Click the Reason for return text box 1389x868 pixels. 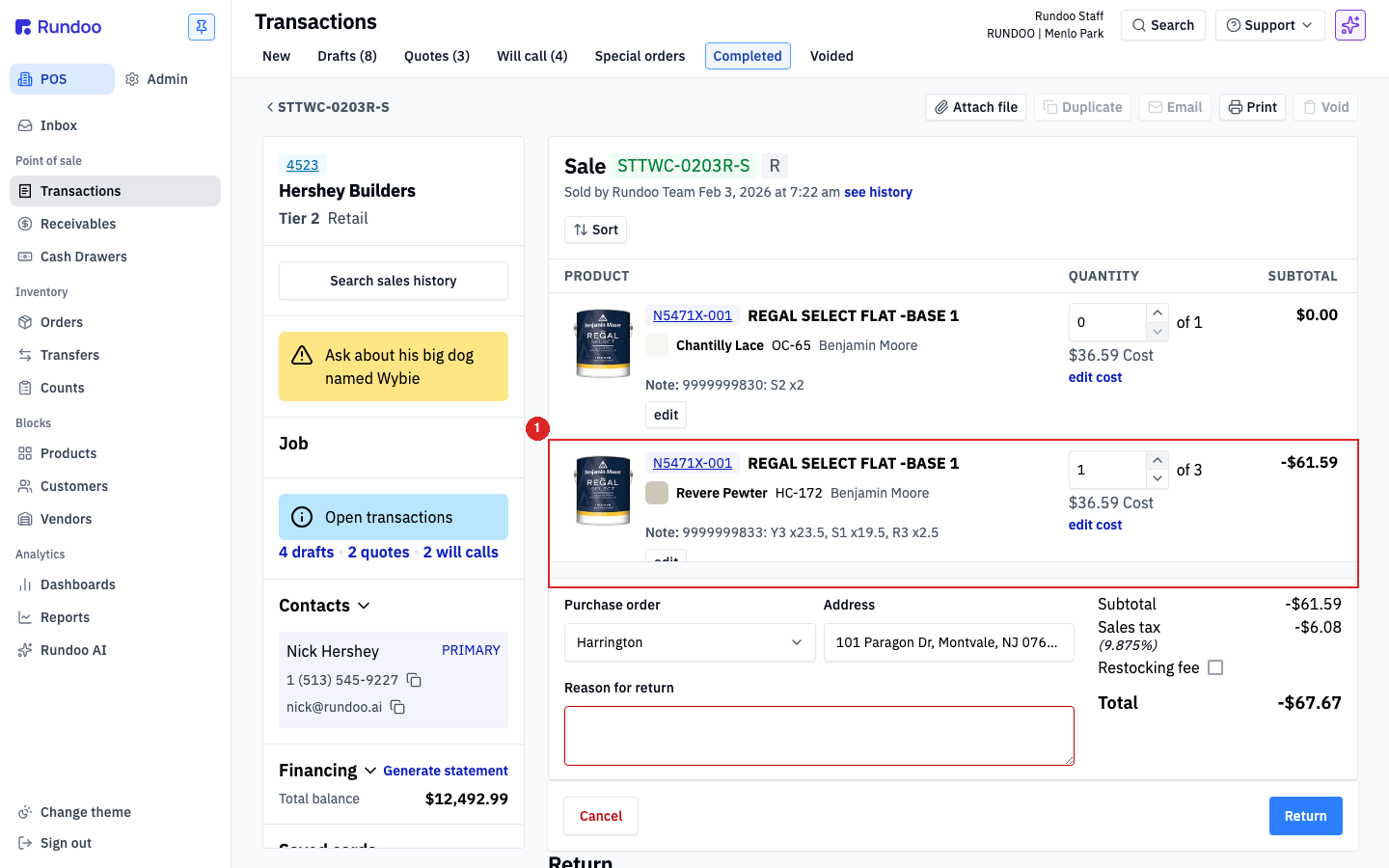[x=819, y=736]
